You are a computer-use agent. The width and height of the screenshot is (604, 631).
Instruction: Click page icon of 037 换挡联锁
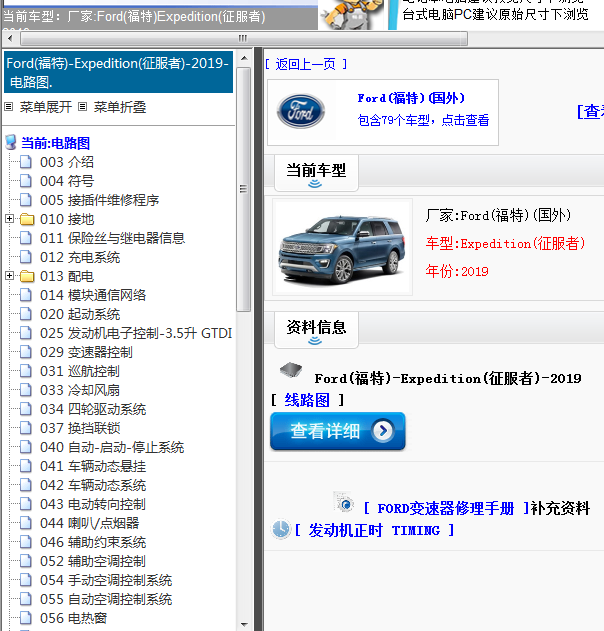pos(26,428)
